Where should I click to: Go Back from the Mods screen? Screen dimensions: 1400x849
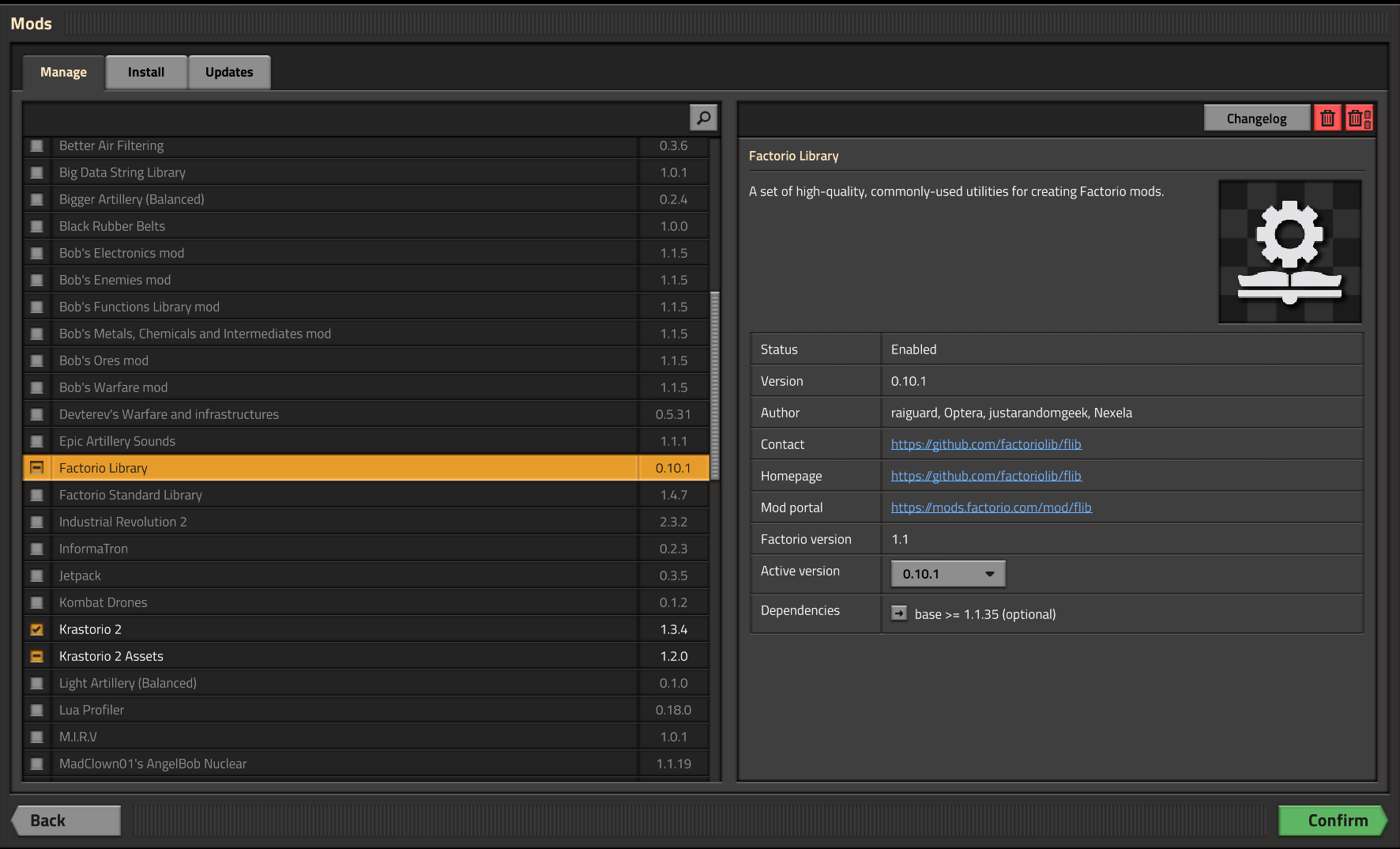pos(66,821)
